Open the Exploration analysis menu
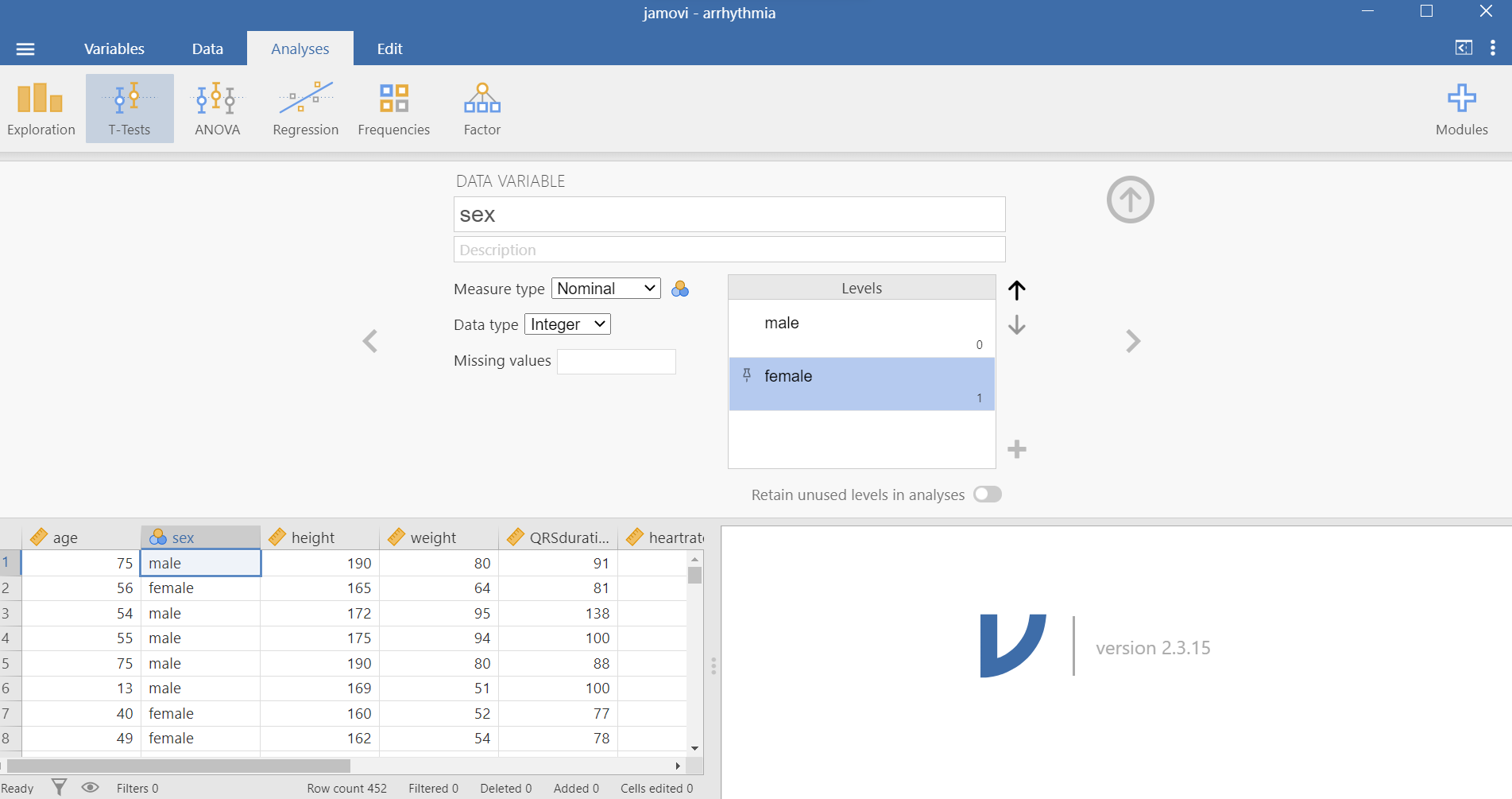Image resolution: width=1512 pixels, height=799 pixels. (41, 109)
